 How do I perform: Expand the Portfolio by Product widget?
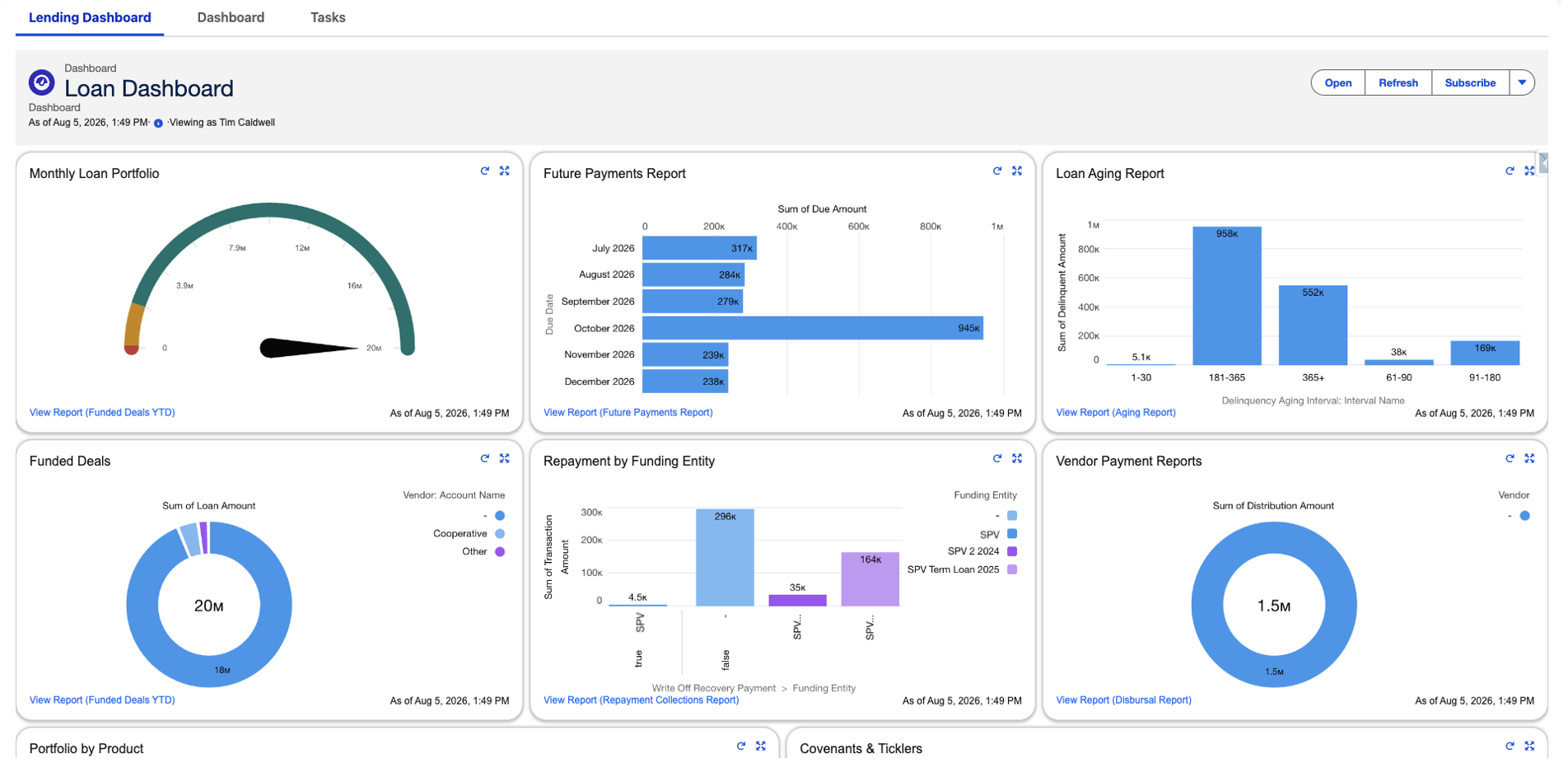click(761, 746)
